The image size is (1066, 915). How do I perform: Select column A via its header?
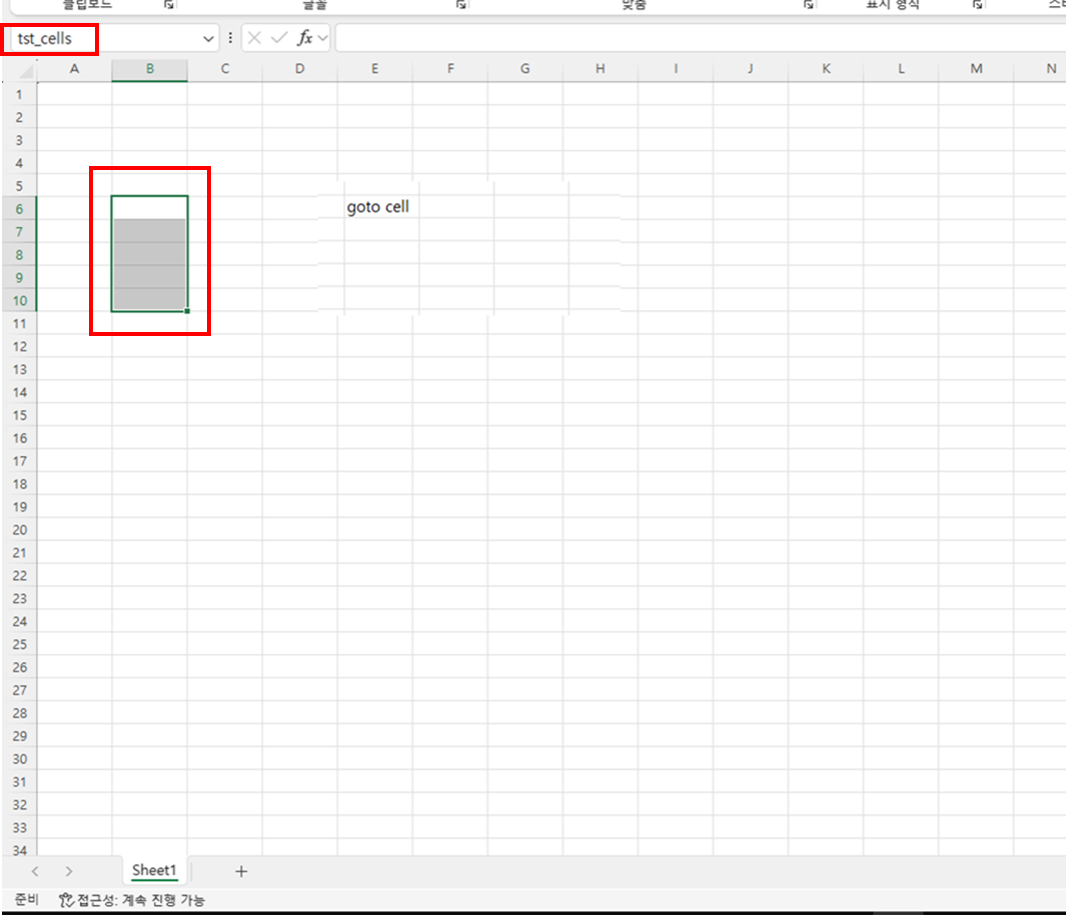(x=74, y=69)
